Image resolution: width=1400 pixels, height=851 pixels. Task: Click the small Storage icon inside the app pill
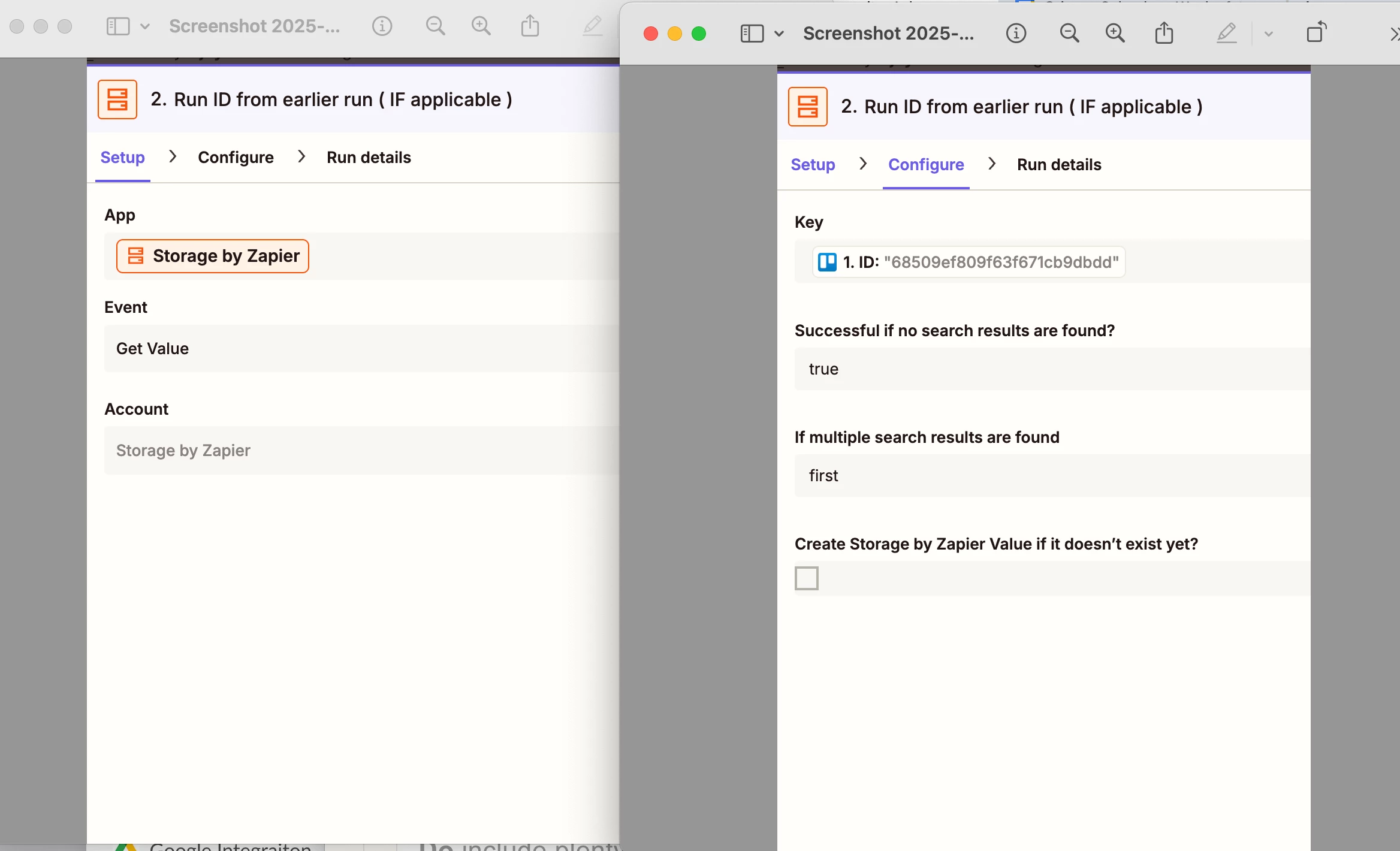(x=136, y=256)
